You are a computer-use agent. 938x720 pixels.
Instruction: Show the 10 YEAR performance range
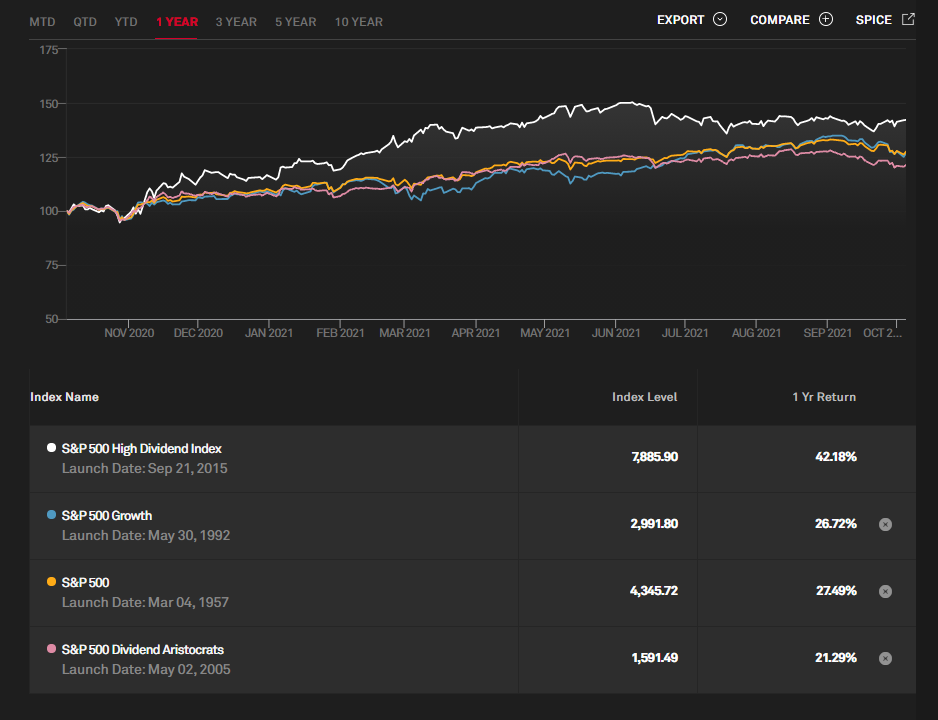[358, 22]
